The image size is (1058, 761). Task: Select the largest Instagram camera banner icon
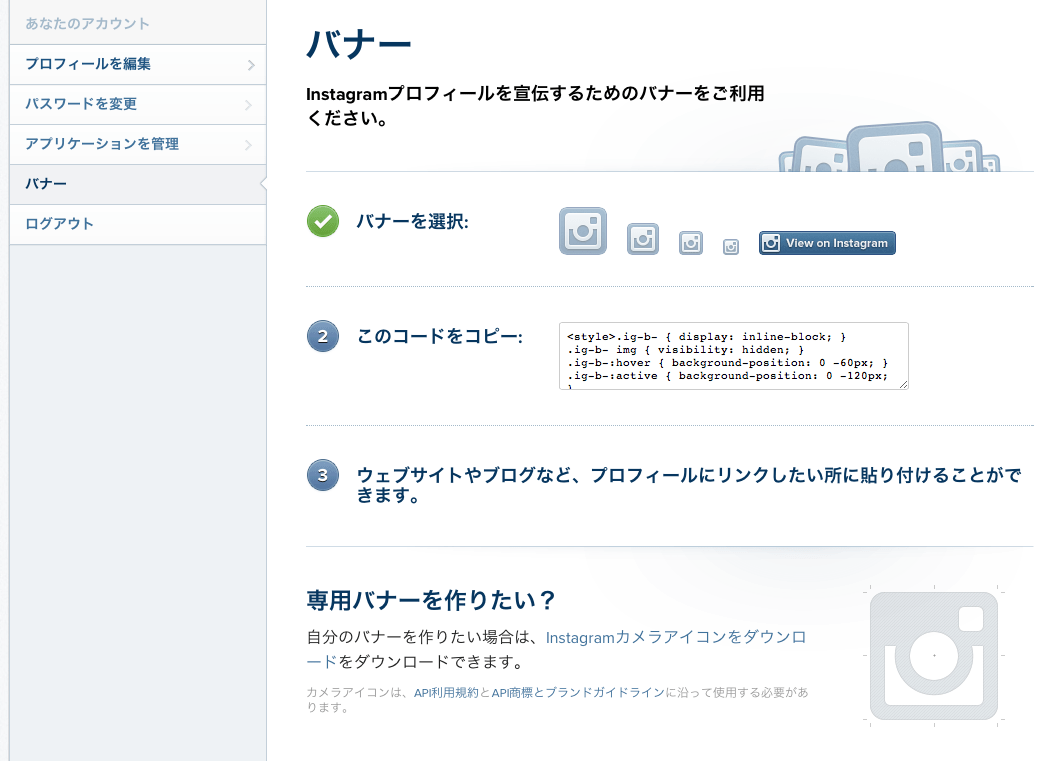[583, 231]
